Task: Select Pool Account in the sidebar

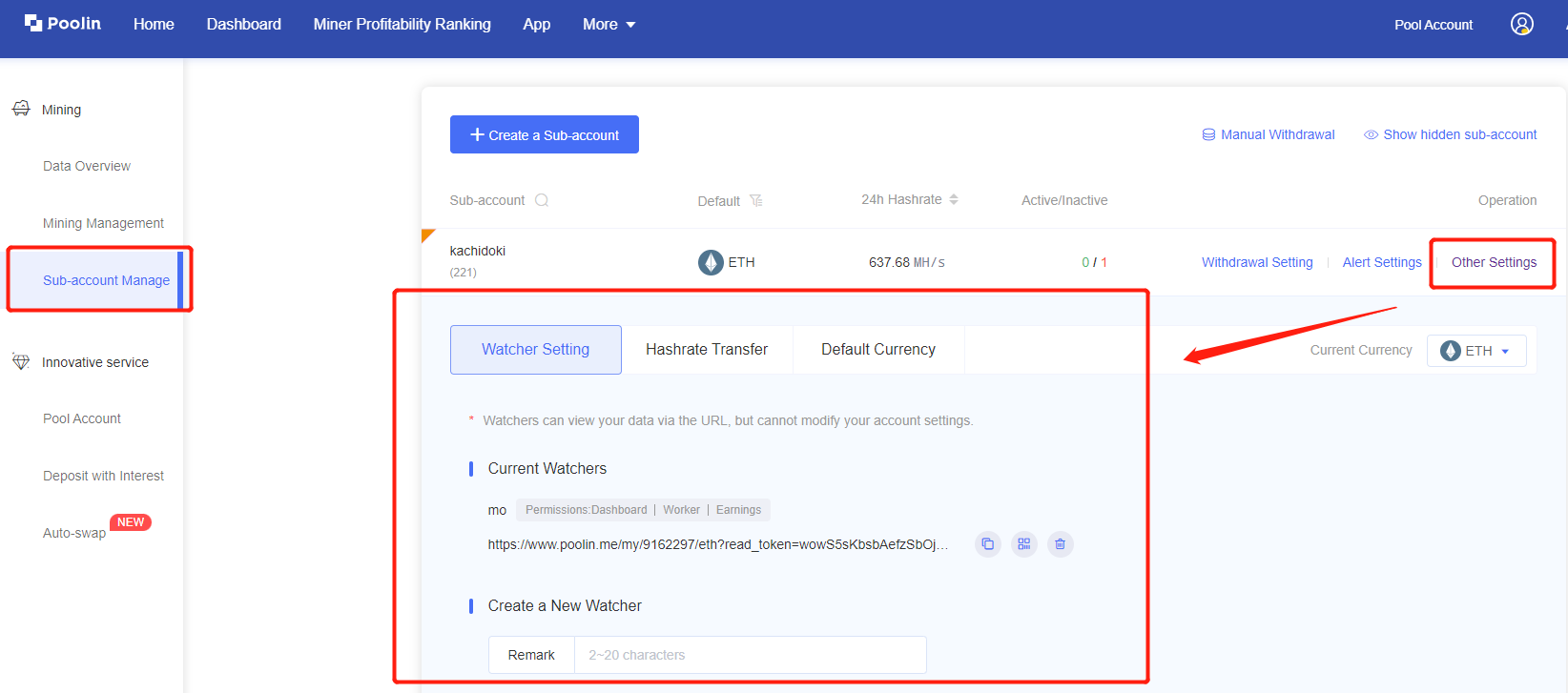Action: click(x=82, y=418)
